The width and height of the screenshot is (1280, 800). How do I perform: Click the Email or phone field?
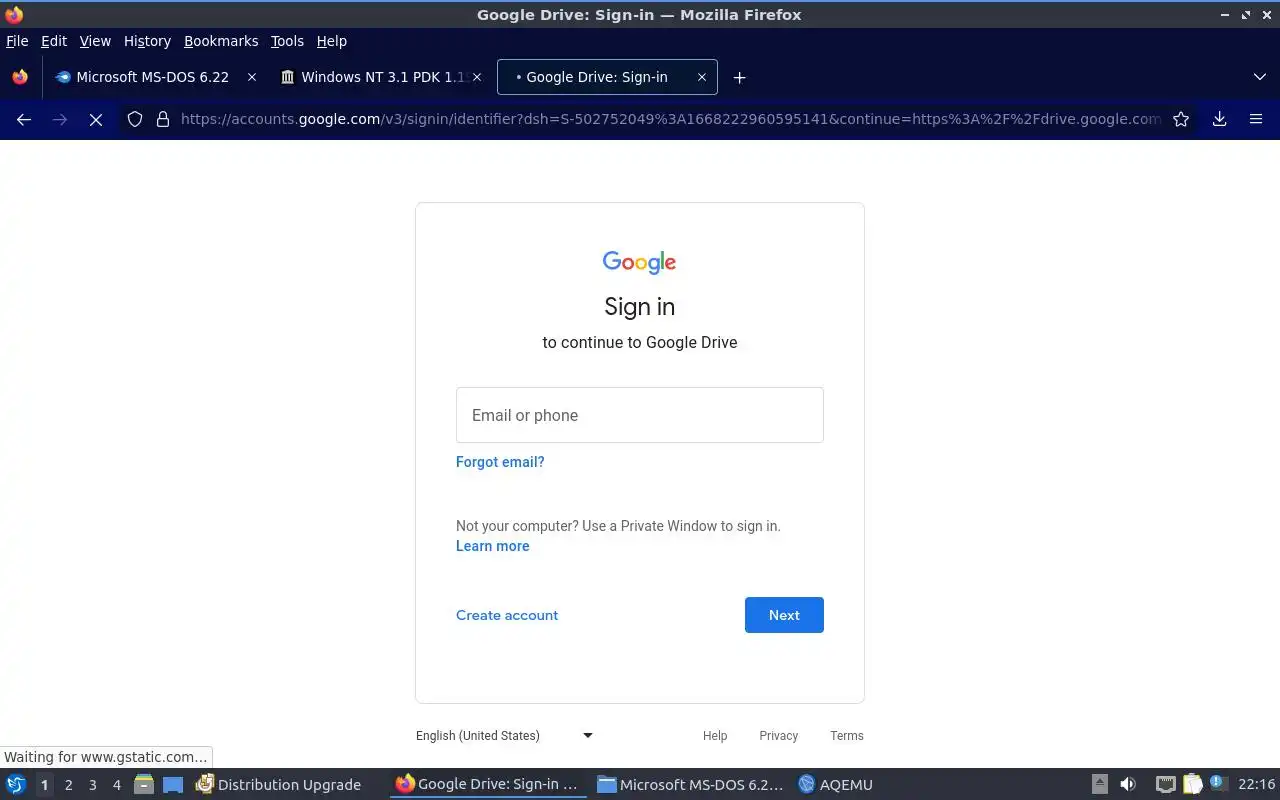(640, 415)
